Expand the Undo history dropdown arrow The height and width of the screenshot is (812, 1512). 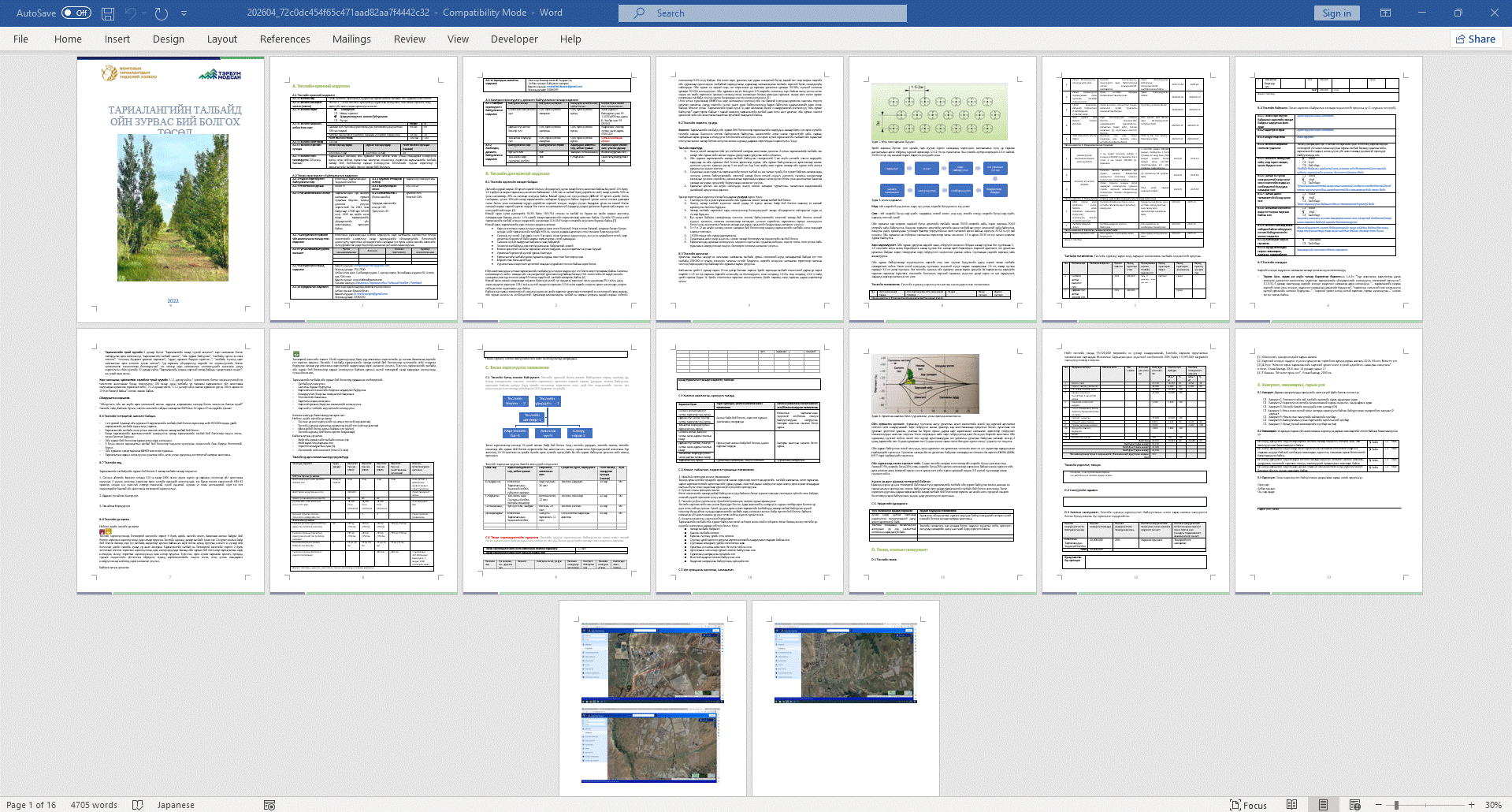click(144, 13)
